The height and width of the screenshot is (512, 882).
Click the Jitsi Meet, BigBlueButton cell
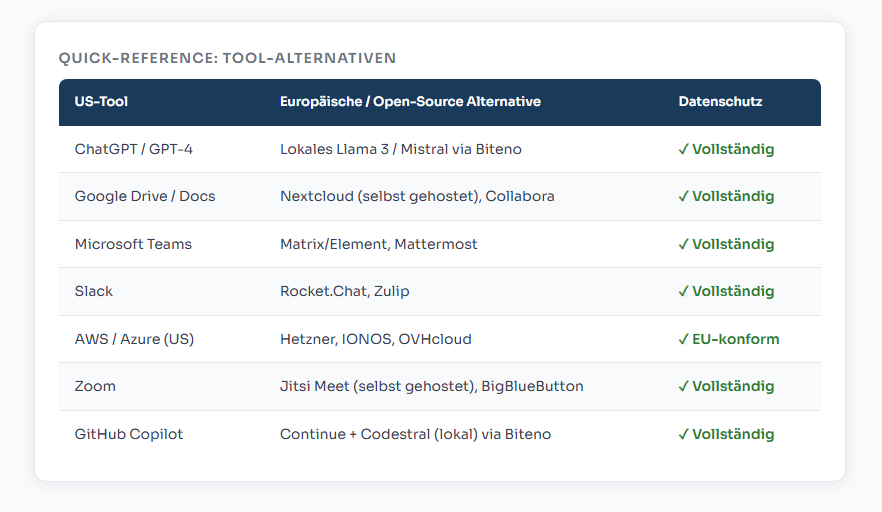pyautogui.click(x=431, y=387)
